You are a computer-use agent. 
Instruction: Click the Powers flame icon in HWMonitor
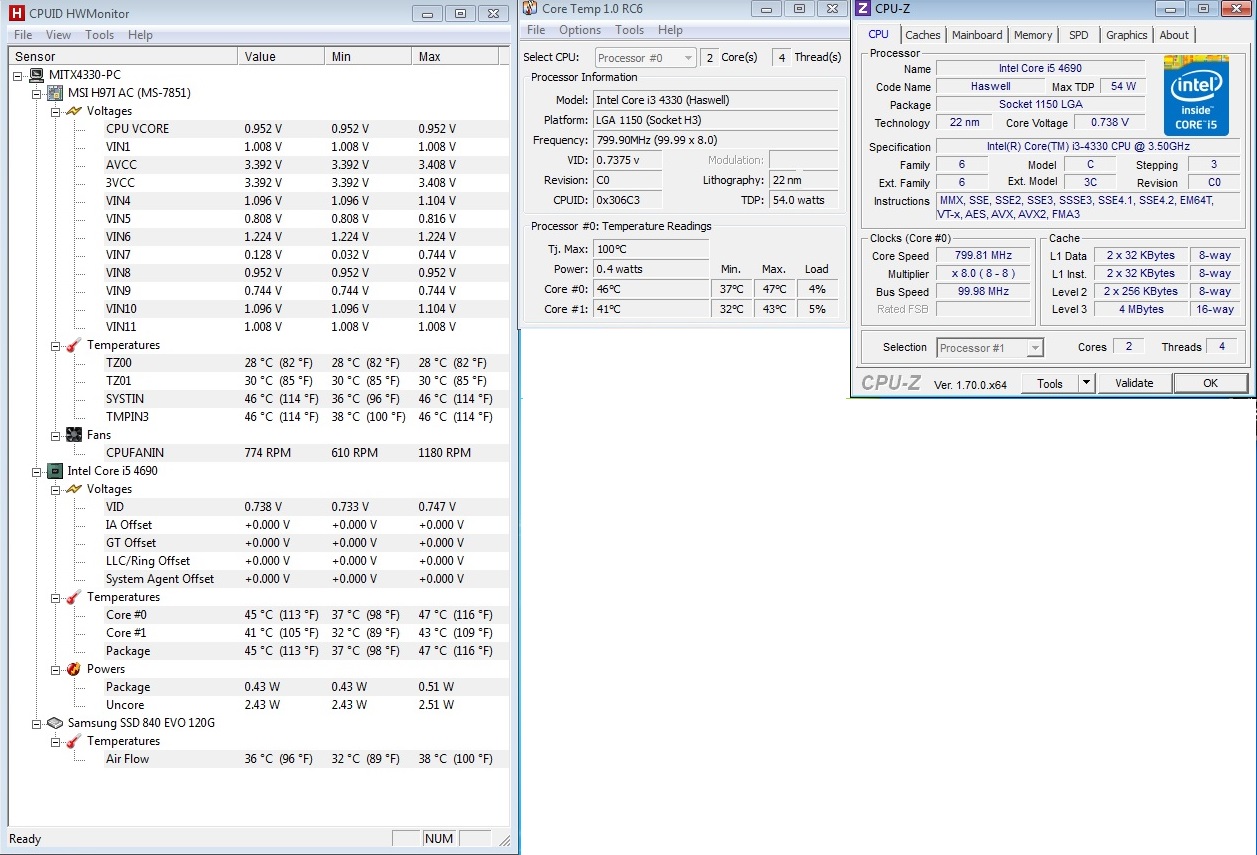[x=74, y=669]
